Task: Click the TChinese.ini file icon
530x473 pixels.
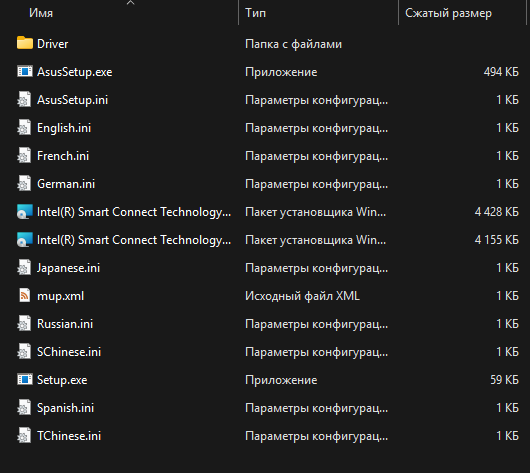Action: click(x=24, y=436)
